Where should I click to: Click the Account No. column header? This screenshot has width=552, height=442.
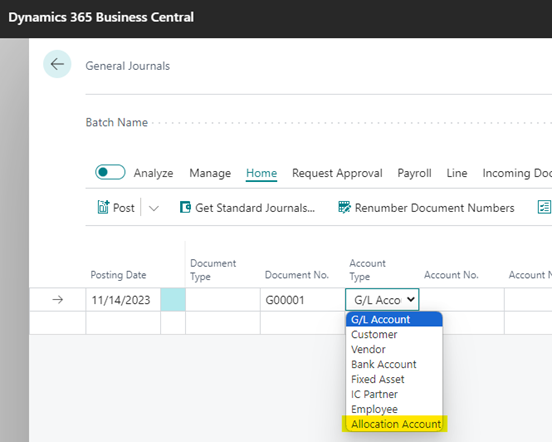click(451, 275)
